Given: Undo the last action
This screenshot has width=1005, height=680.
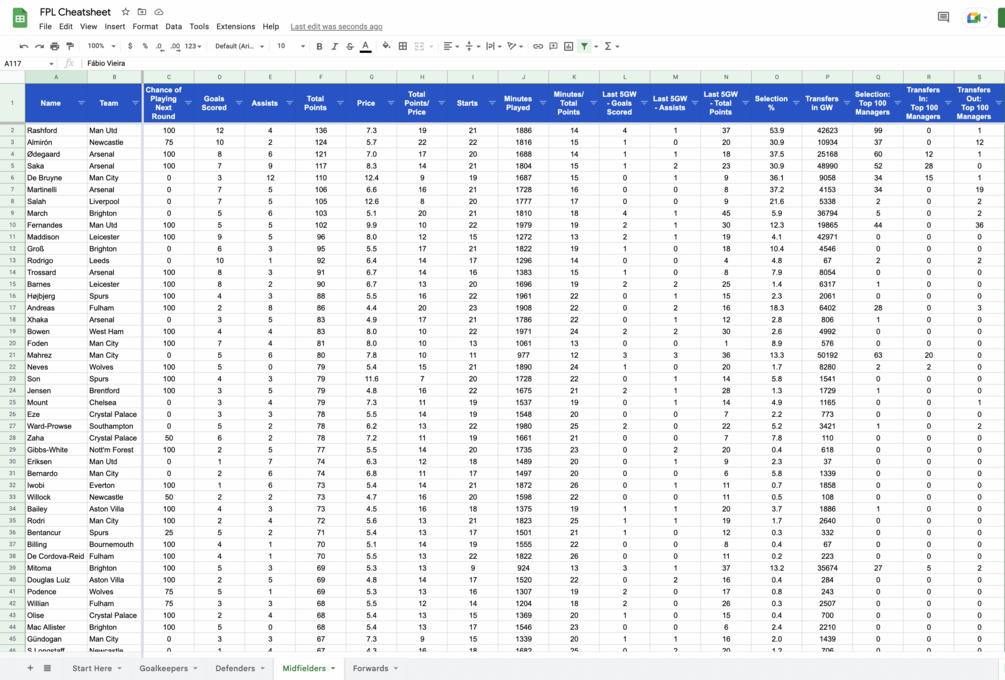Looking at the screenshot, I should (x=24, y=46).
